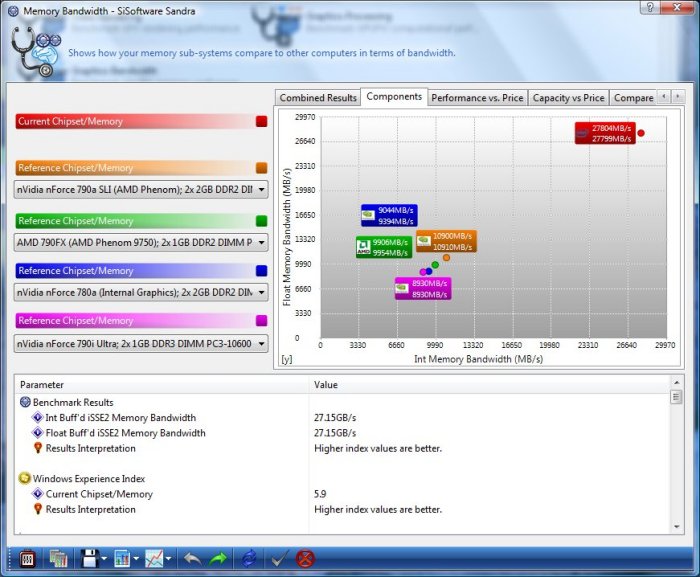Open the nForce 790i Ultra reference dropdown
The height and width of the screenshot is (577, 700).
141,344
